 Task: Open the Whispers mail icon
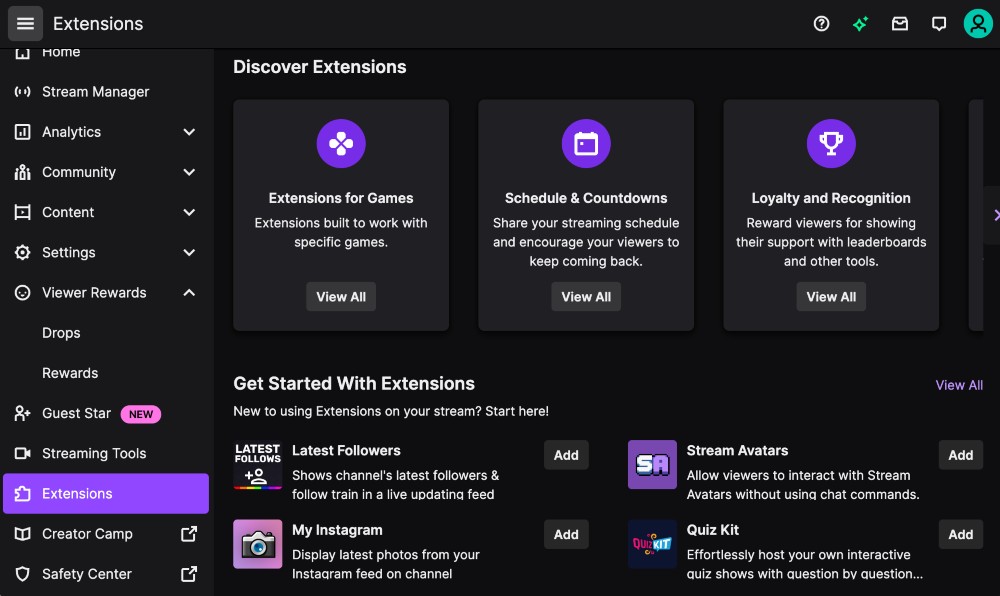click(900, 23)
